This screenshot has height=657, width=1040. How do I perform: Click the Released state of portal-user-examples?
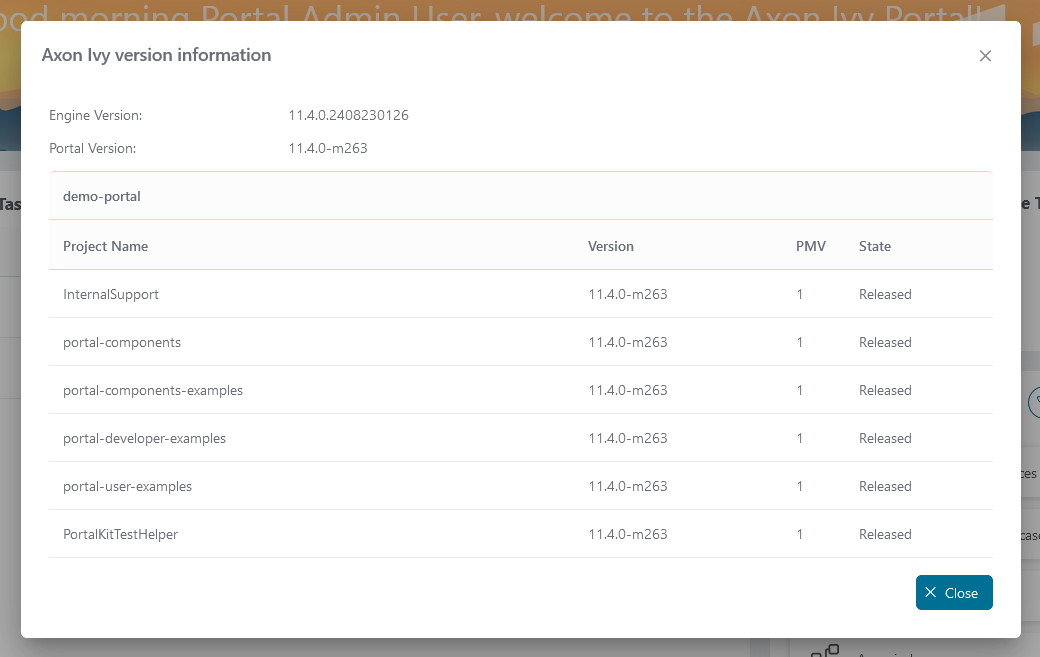point(885,486)
